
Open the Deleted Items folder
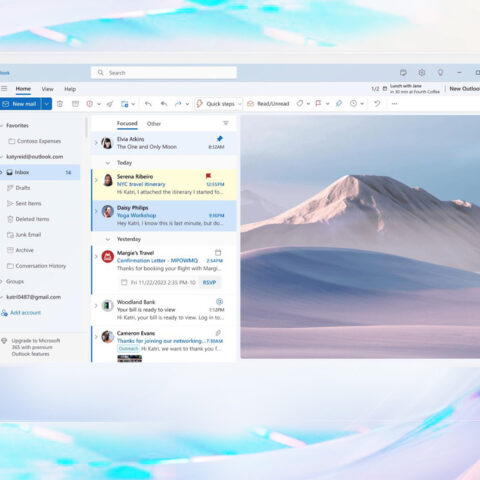point(32,219)
